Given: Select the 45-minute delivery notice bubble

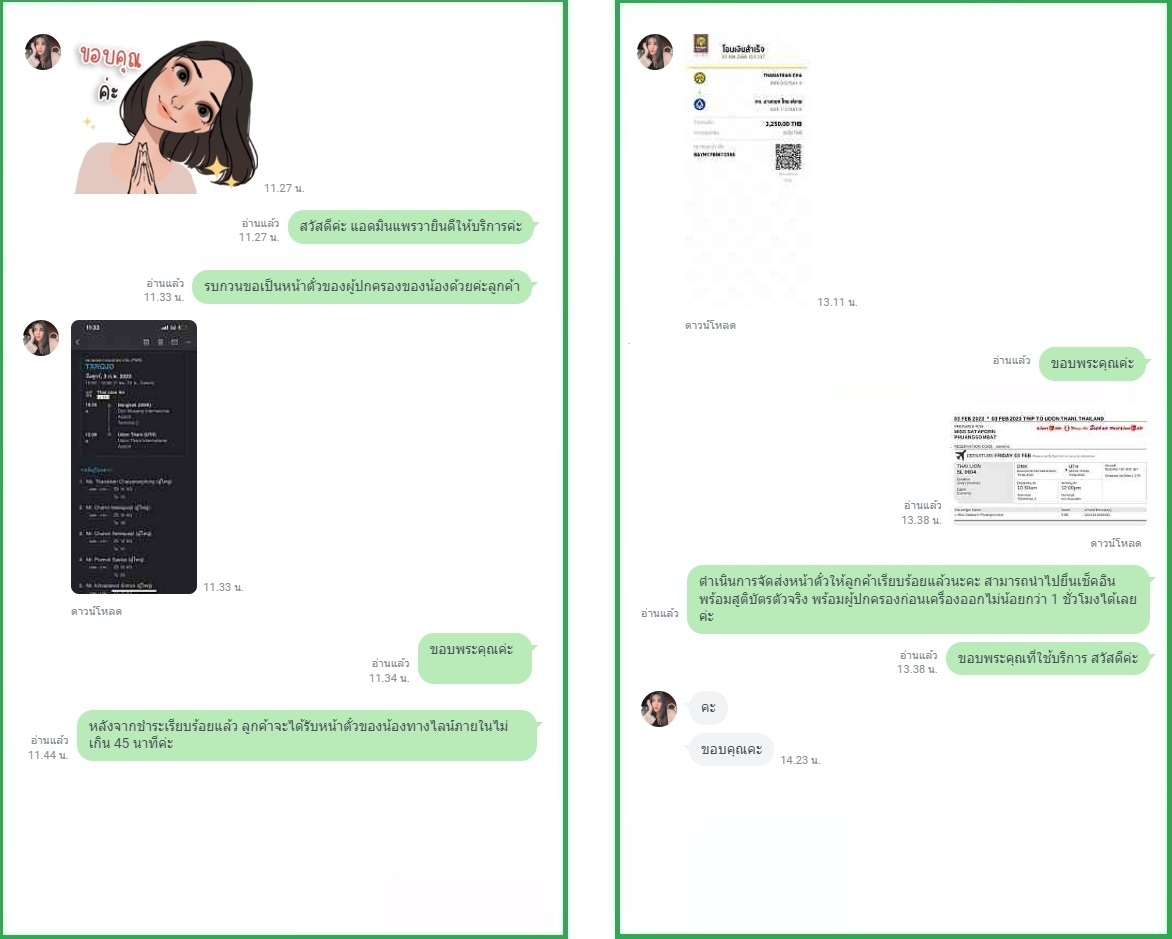Looking at the screenshot, I should (x=306, y=735).
